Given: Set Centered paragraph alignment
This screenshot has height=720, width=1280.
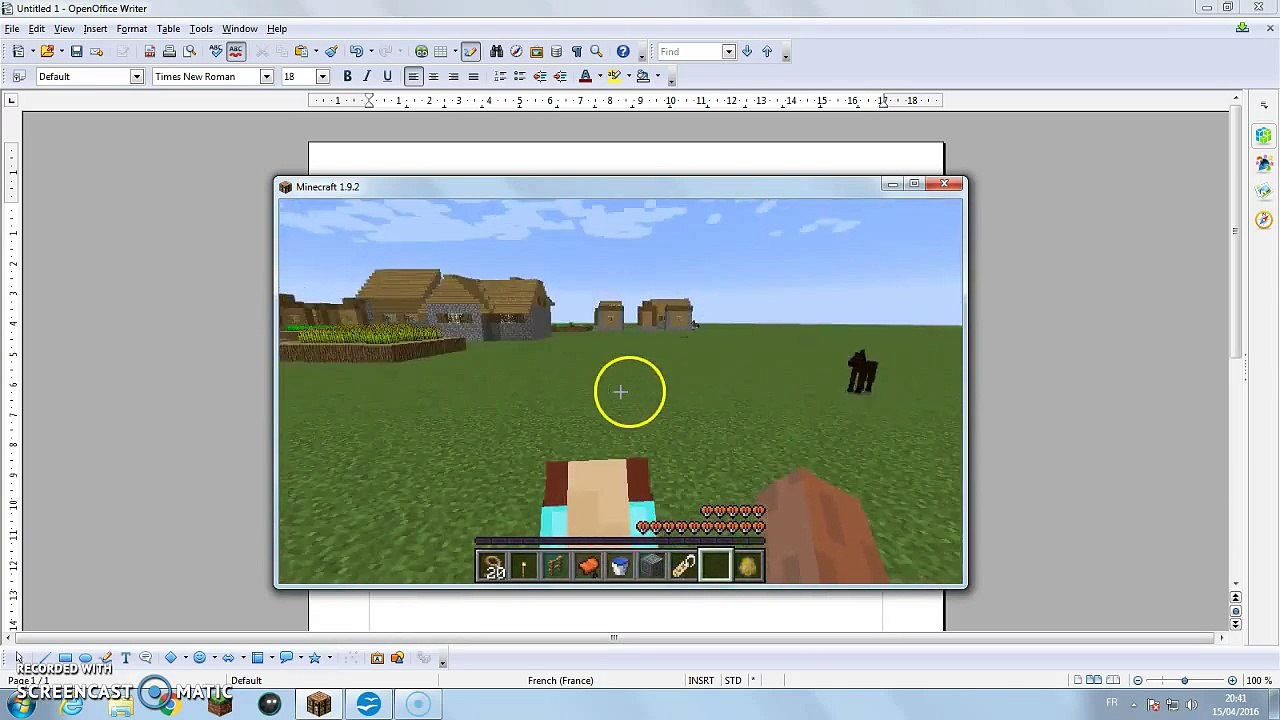Looking at the screenshot, I should 433,77.
